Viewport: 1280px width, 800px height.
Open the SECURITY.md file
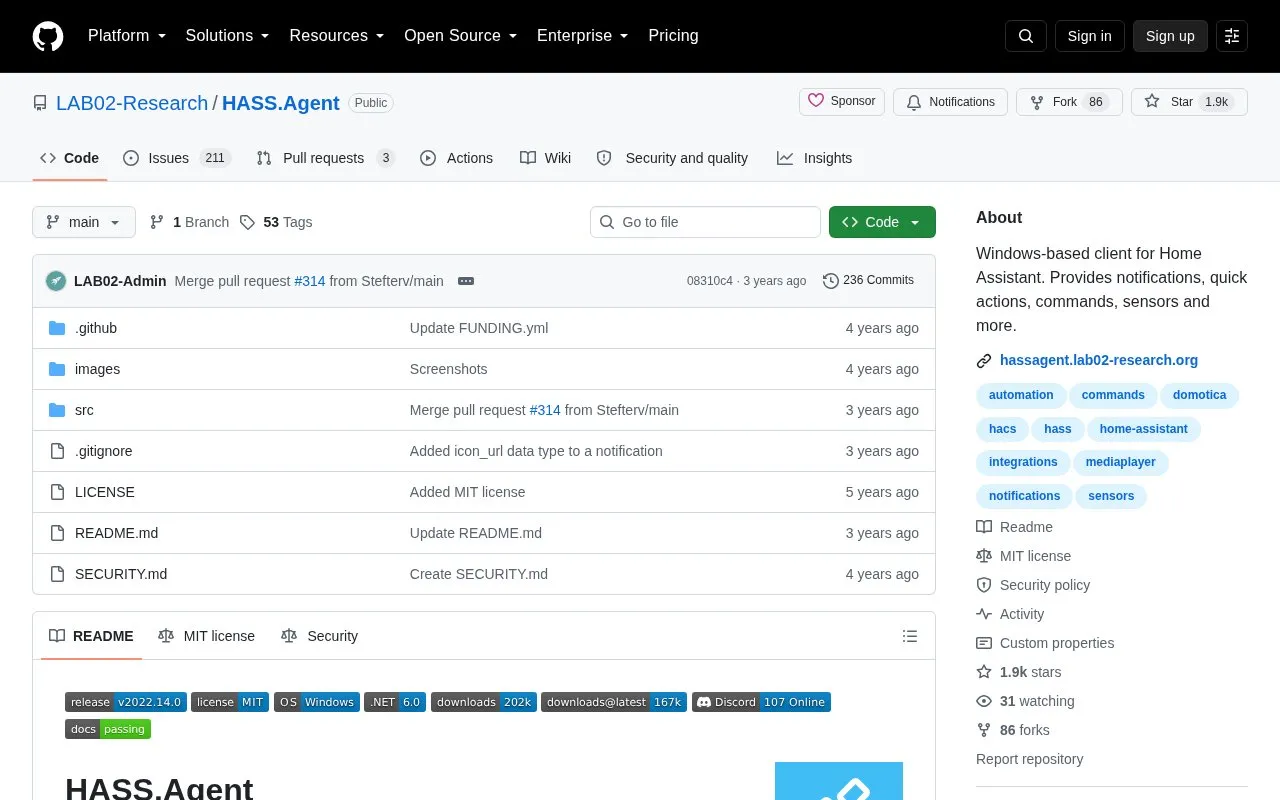click(121, 574)
